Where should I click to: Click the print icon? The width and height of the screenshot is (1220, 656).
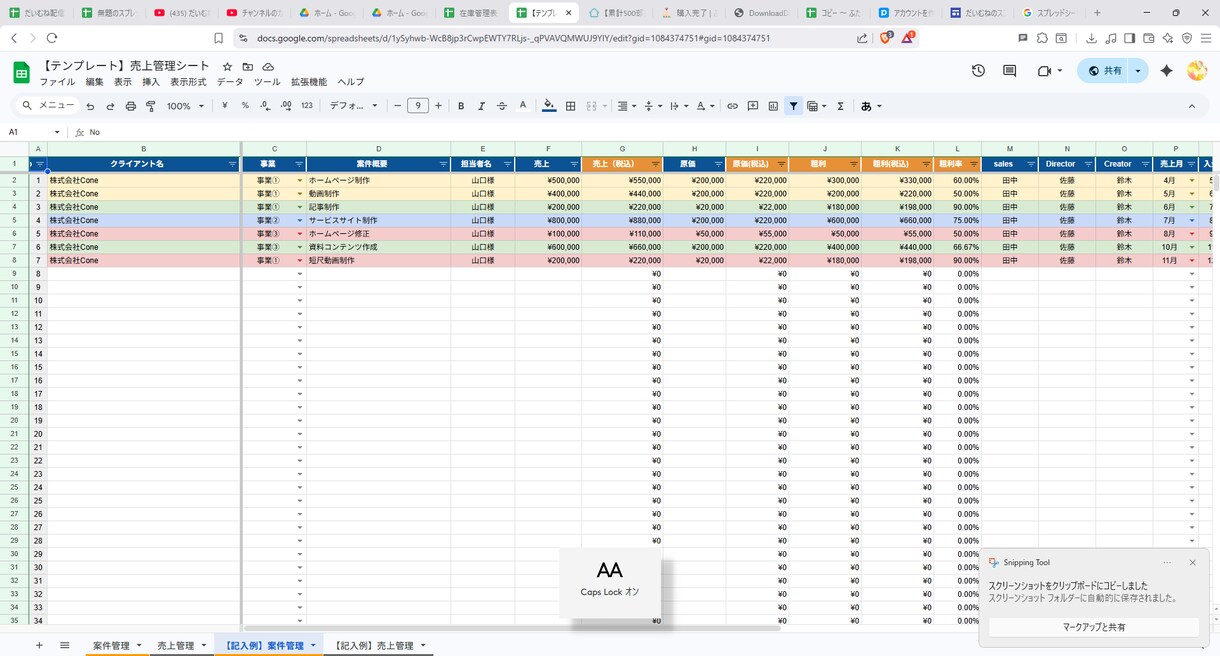coord(130,106)
